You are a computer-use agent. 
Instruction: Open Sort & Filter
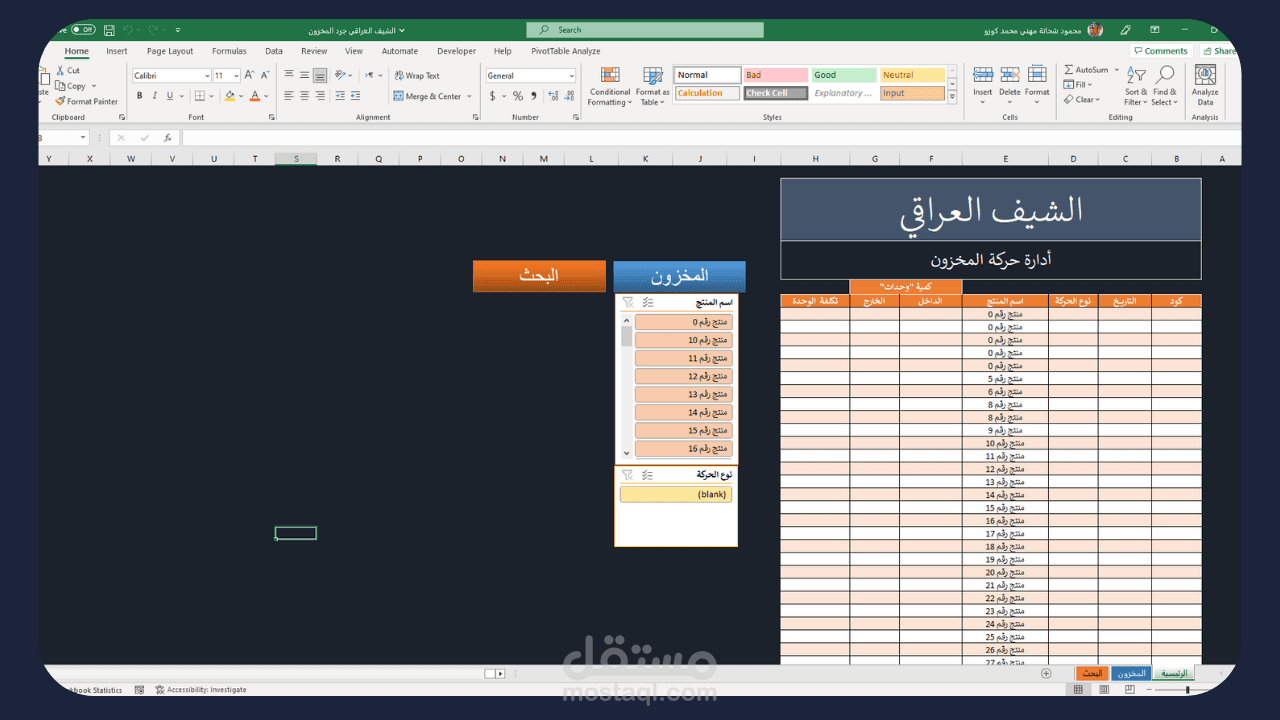coord(1136,86)
